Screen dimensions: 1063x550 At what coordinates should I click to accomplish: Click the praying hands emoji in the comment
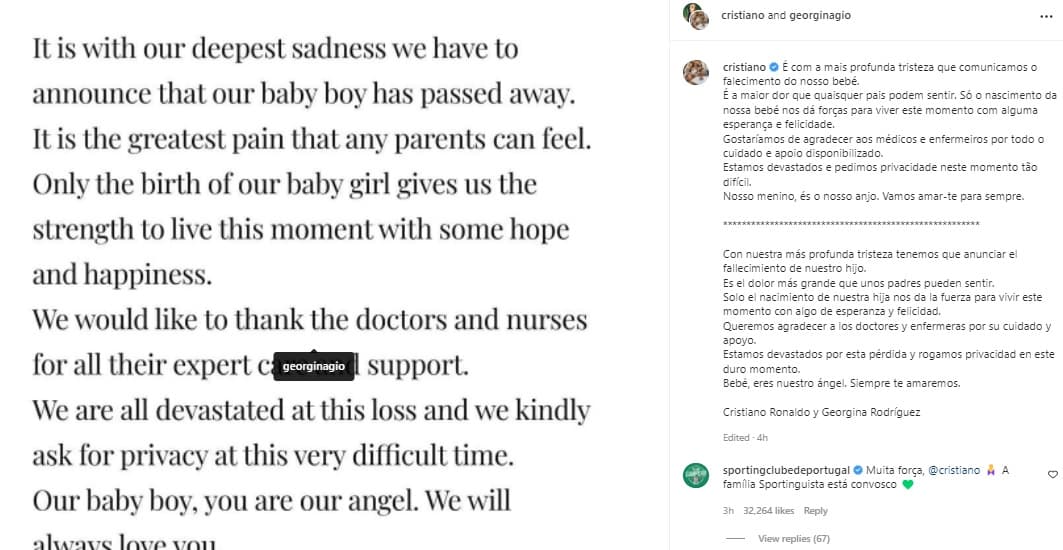click(990, 469)
